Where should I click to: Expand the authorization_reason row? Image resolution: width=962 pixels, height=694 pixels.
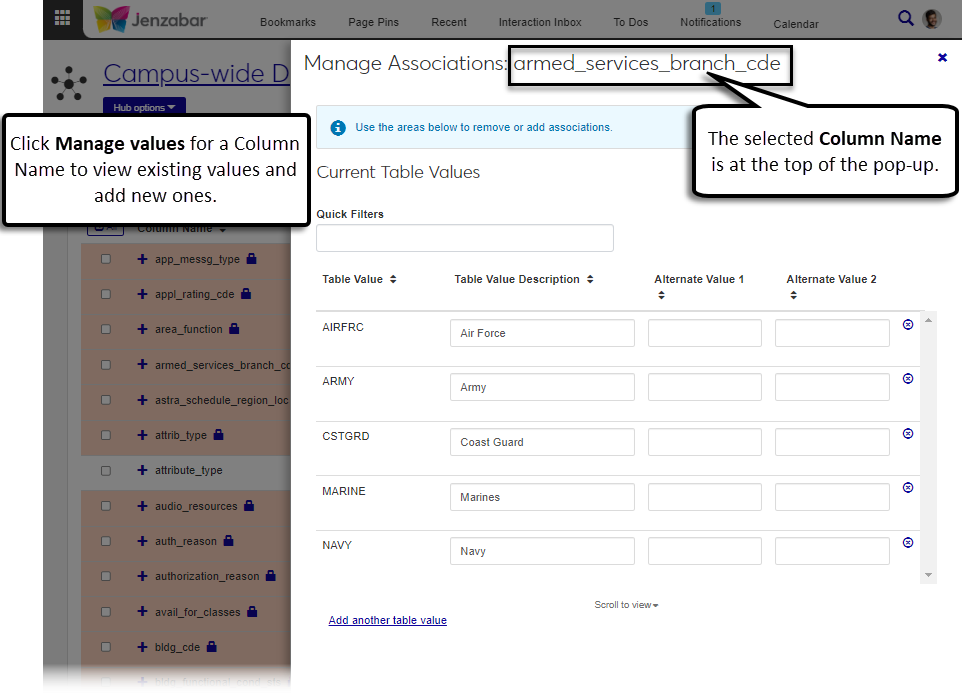142,576
